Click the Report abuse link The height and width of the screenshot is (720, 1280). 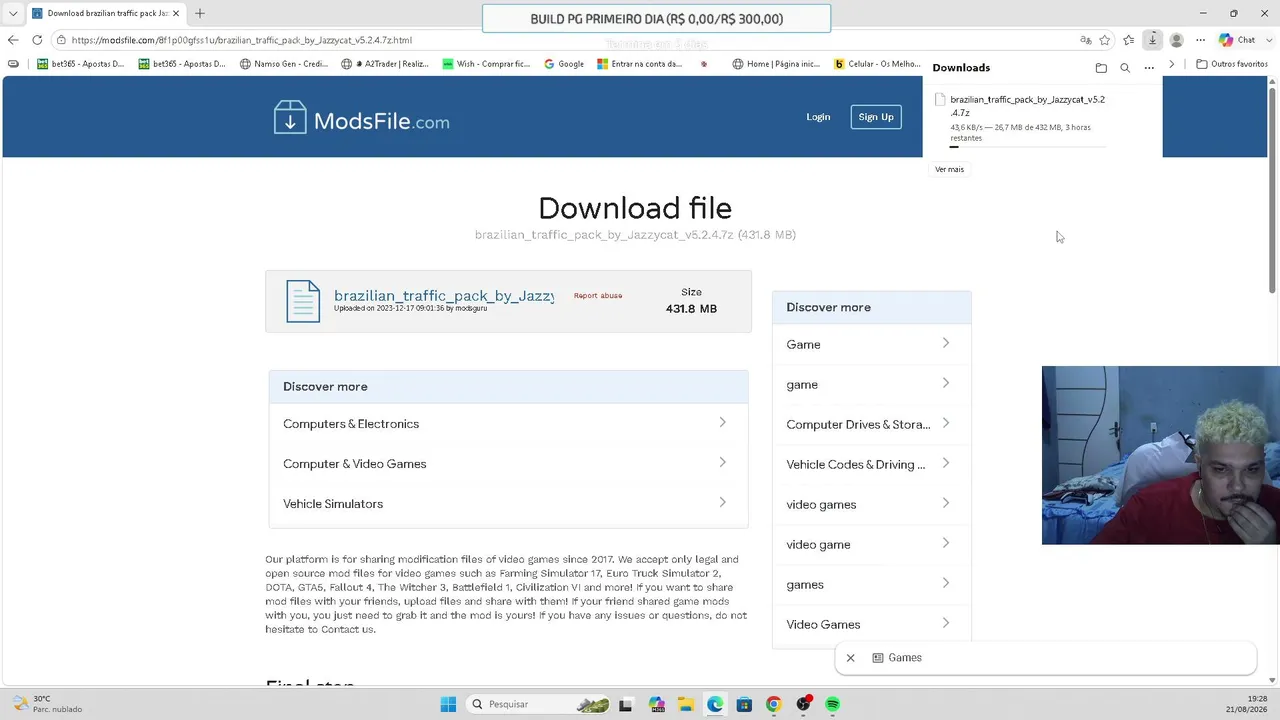598,296
